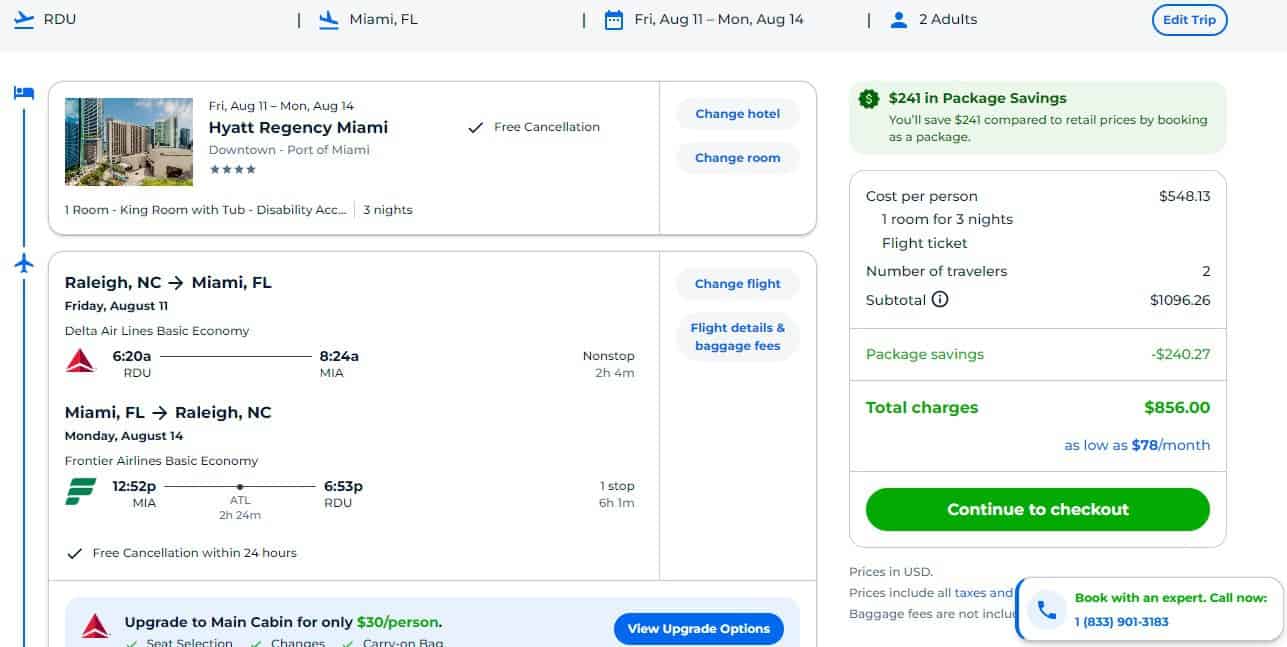Screen dimensions: 1287x647
Task: Click the phone icon in the expert box
Action: tap(1046, 609)
